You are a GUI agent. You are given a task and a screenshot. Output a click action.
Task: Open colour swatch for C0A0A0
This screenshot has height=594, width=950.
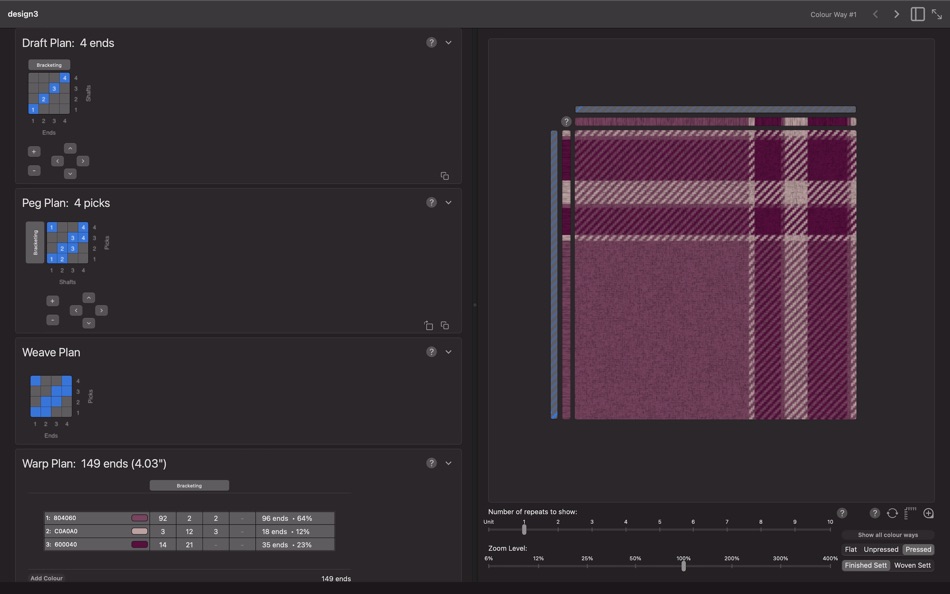point(139,532)
